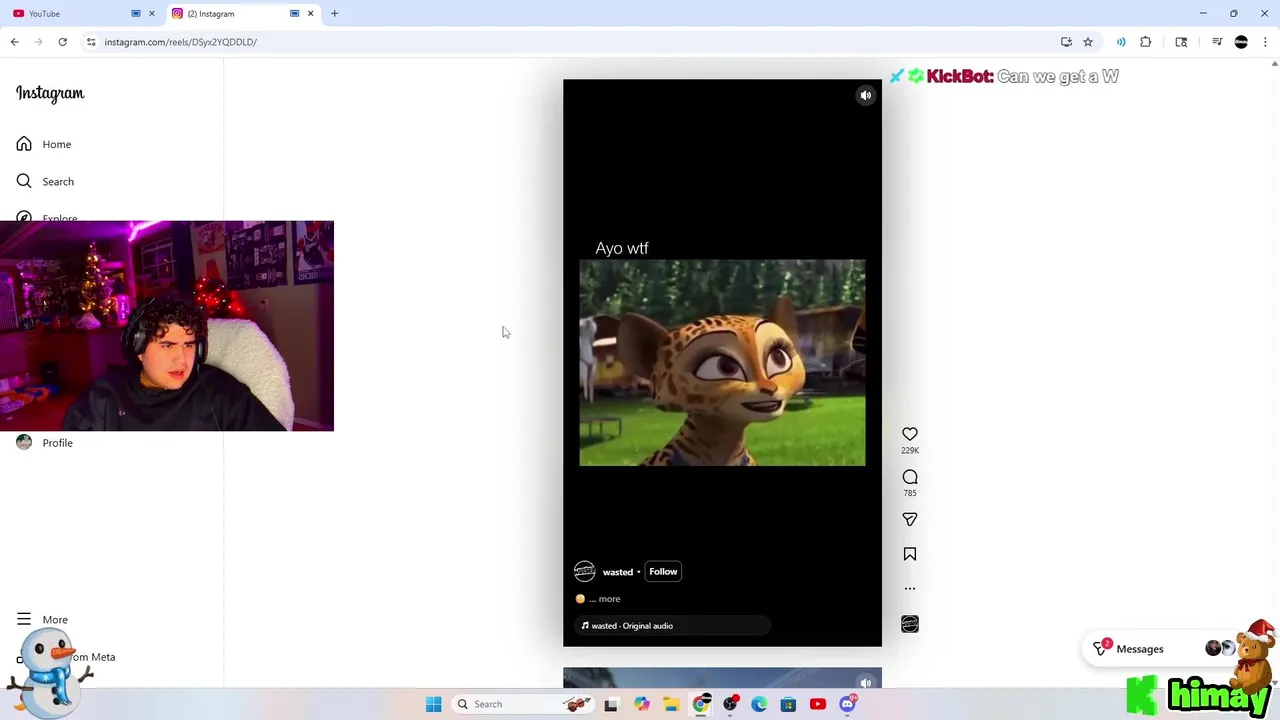Close the Instagram tab
This screenshot has height=720, width=1280.
(x=310, y=13)
